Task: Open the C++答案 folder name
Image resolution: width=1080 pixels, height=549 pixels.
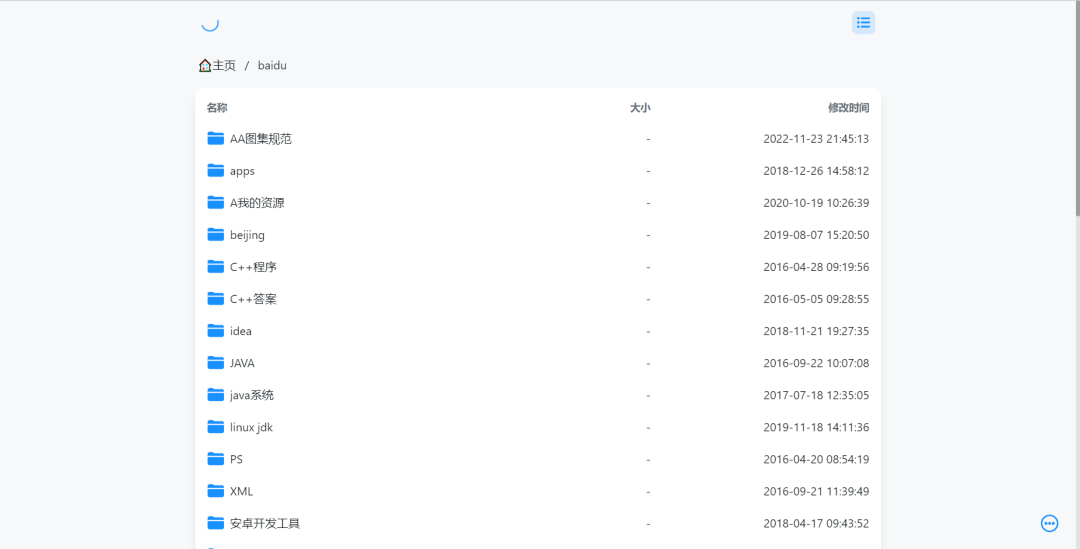Action: tap(253, 299)
